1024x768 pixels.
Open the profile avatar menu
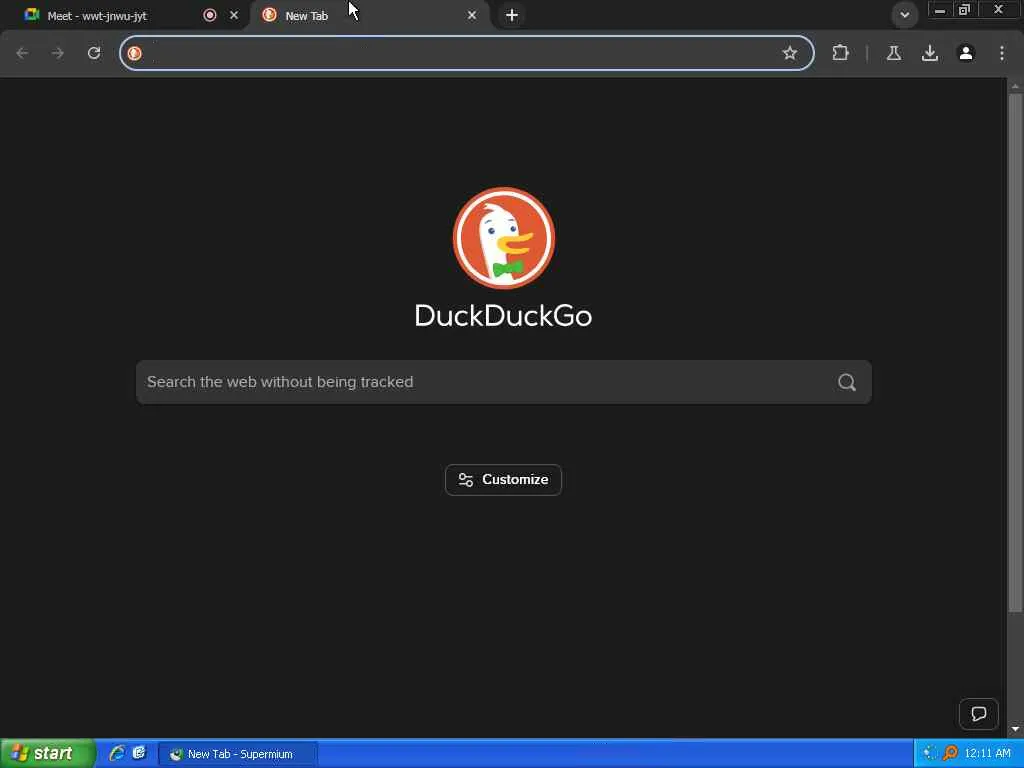[x=966, y=53]
